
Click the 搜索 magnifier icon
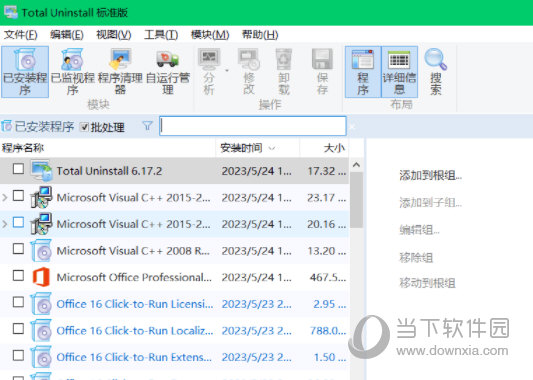[x=436, y=59]
